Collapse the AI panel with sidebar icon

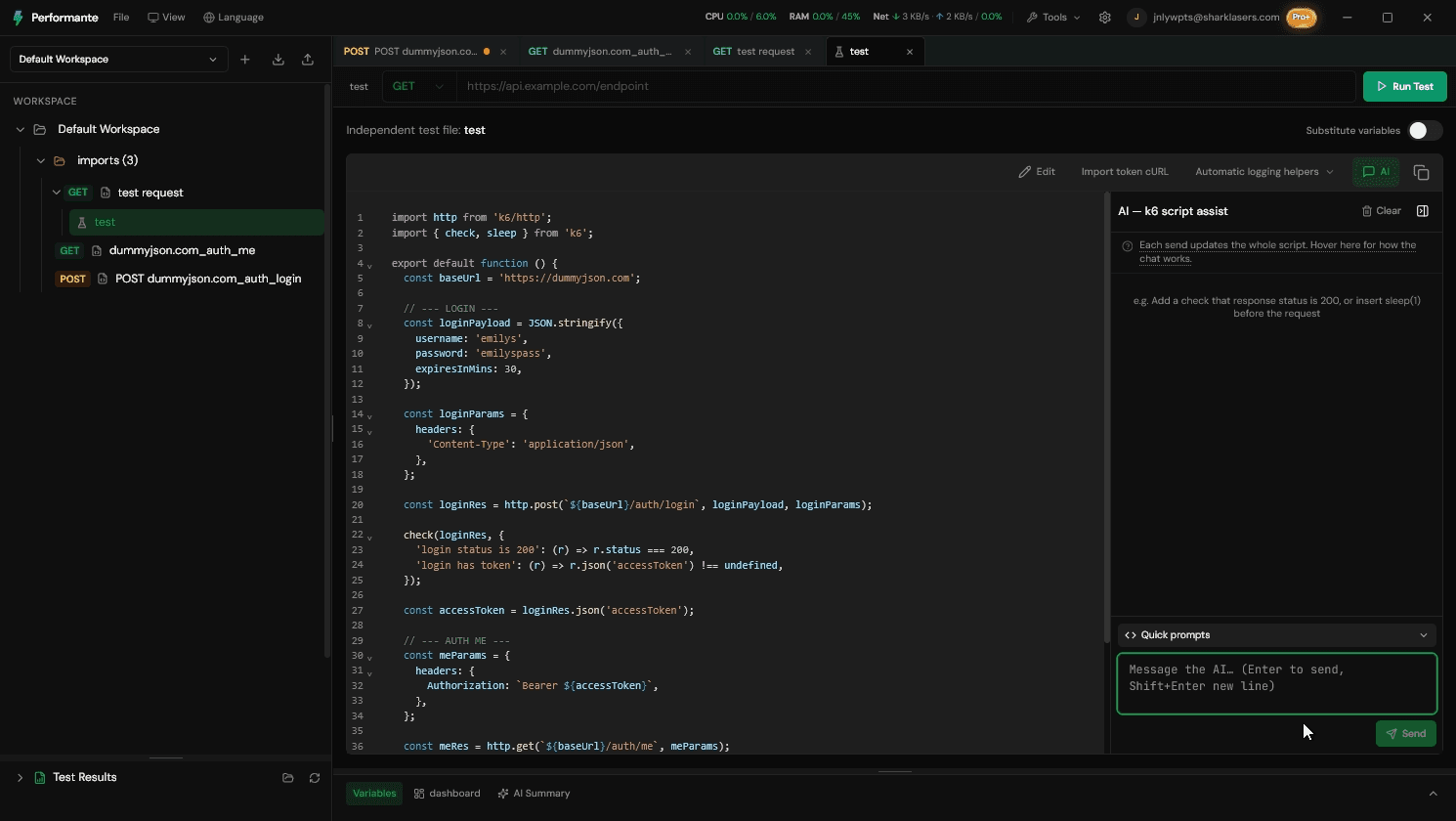click(1423, 211)
